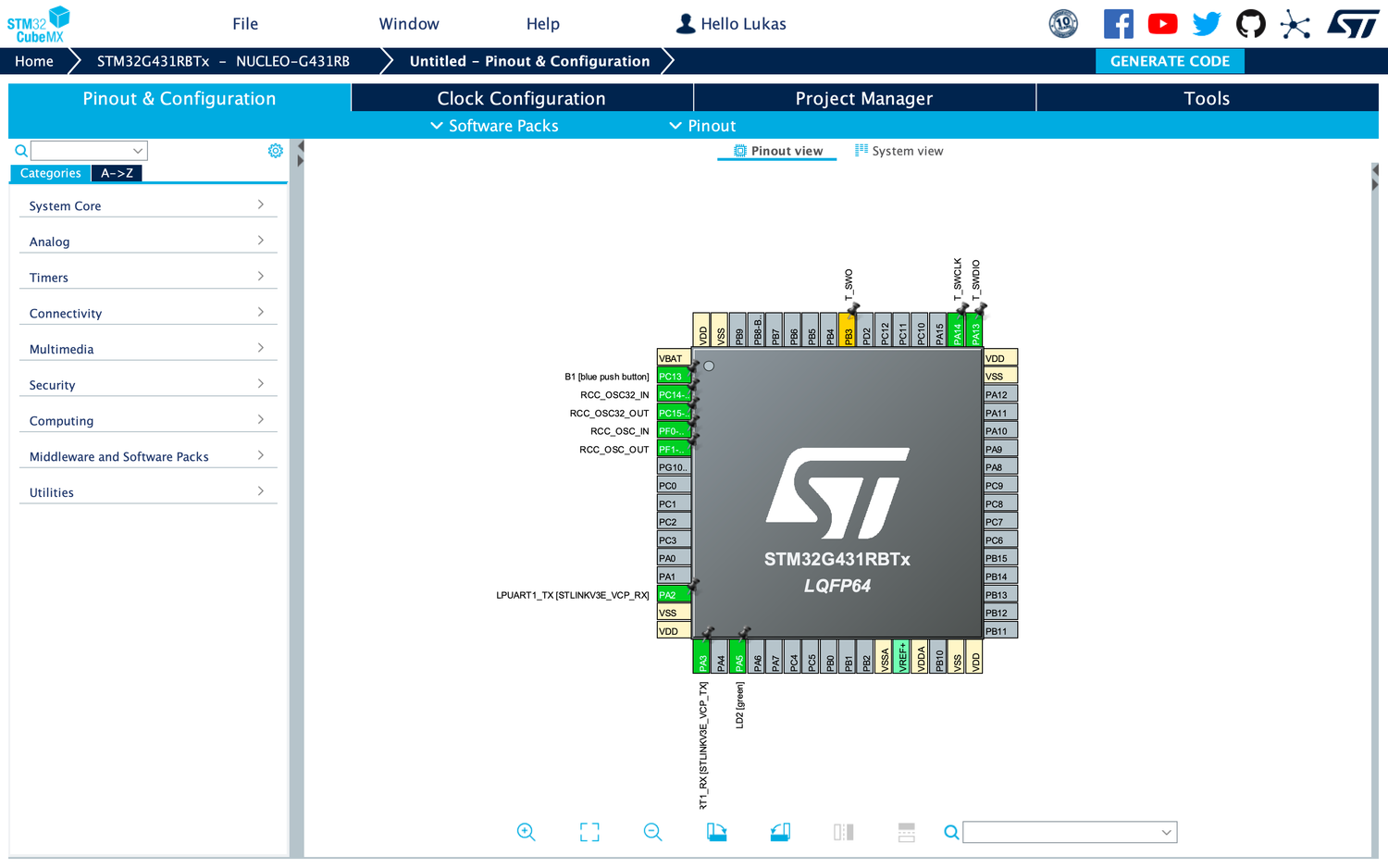Open the Pinout dropdown menu
1388x868 pixels.
pos(703,126)
